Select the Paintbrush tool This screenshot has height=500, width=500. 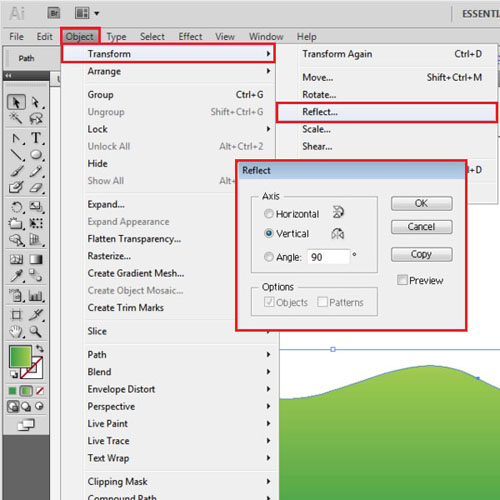[16, 171]
